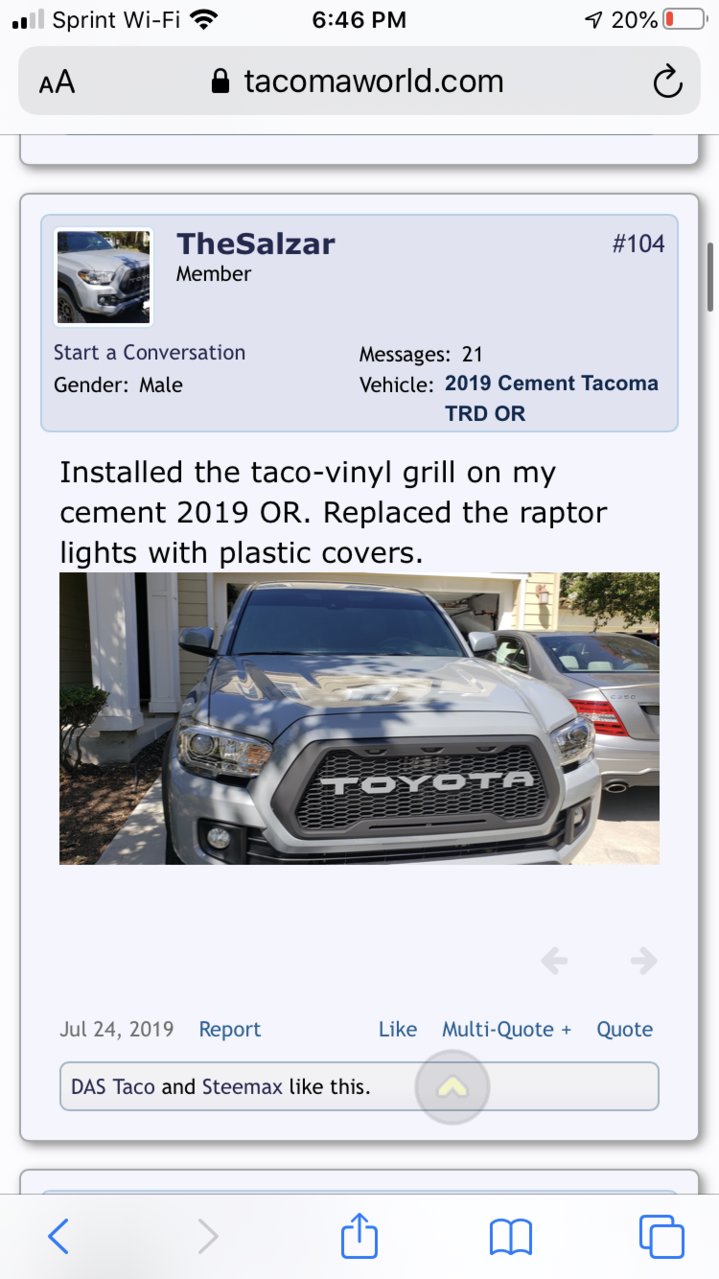The height and width of the screenshot is (1279, 719).
Task: Tap the Safari forward arrow
Action: pyautogui.click(x=207, y=1237)
